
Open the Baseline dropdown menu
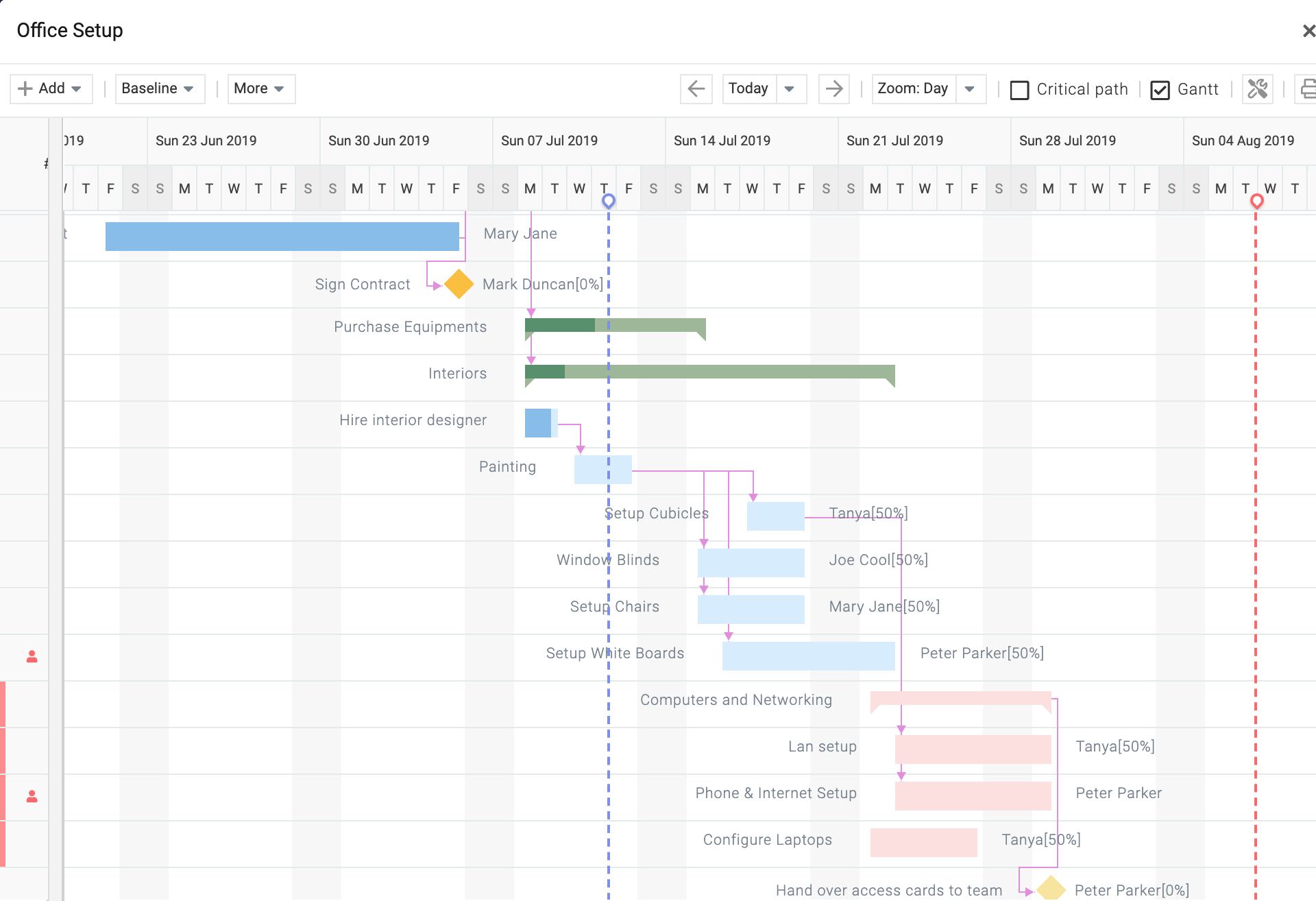pos(156,88)
